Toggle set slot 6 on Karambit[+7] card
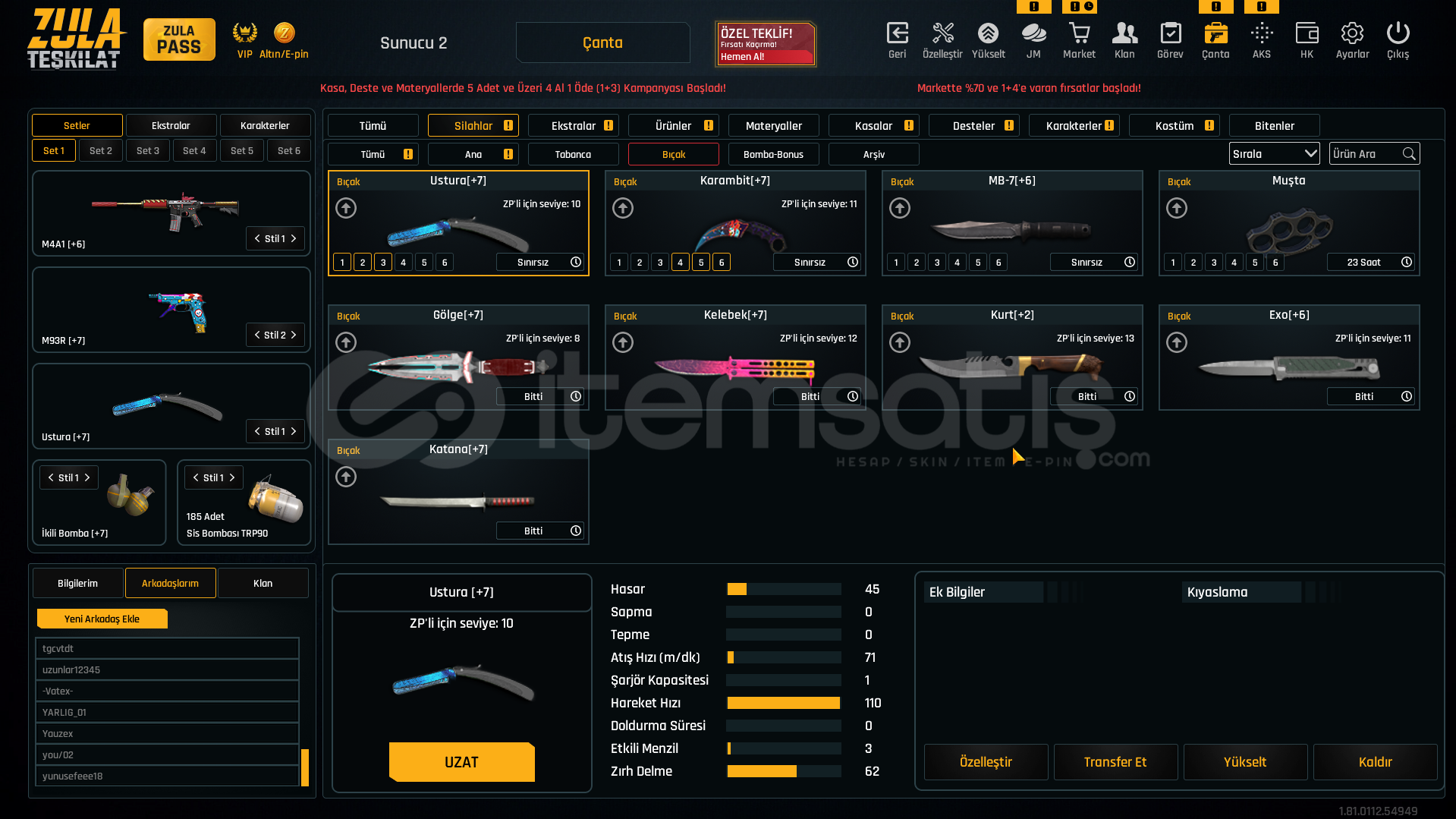1456x819 pixels. [722, 262]
